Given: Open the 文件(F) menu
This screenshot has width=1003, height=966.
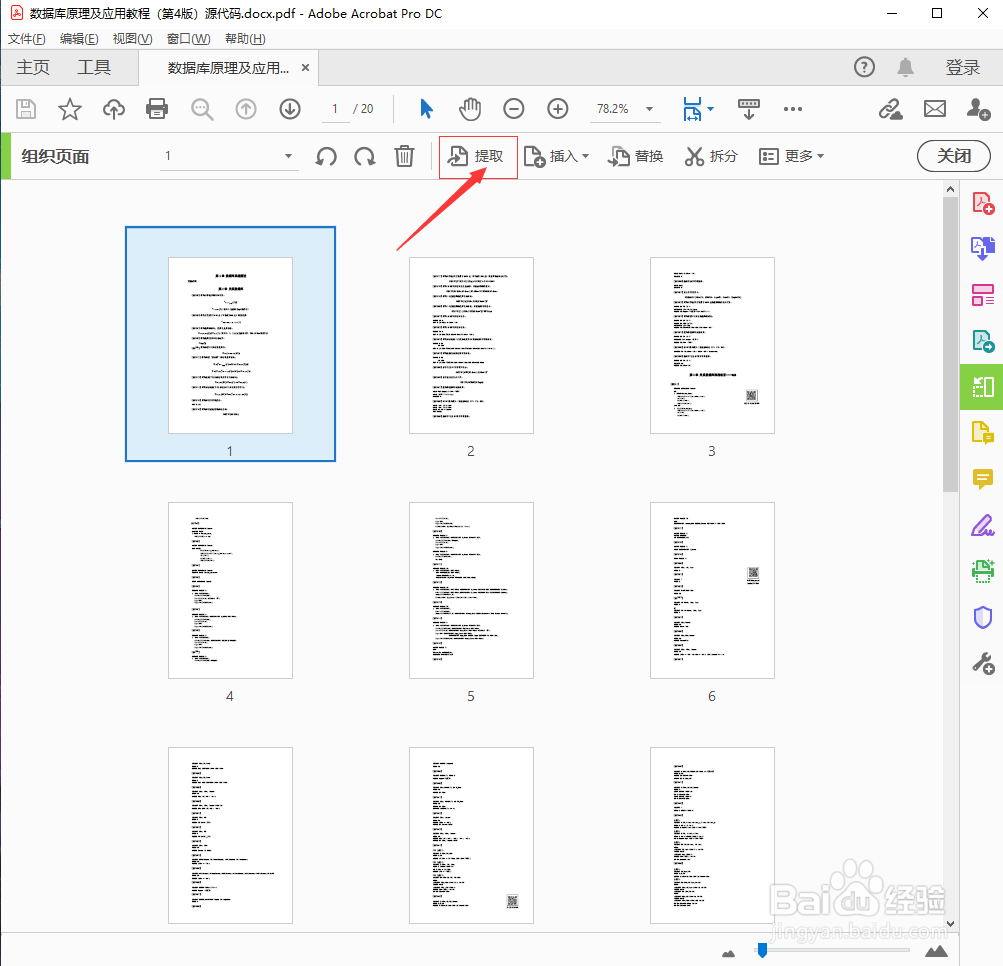Looking at the screenshot, I should [x=26, y=39].
